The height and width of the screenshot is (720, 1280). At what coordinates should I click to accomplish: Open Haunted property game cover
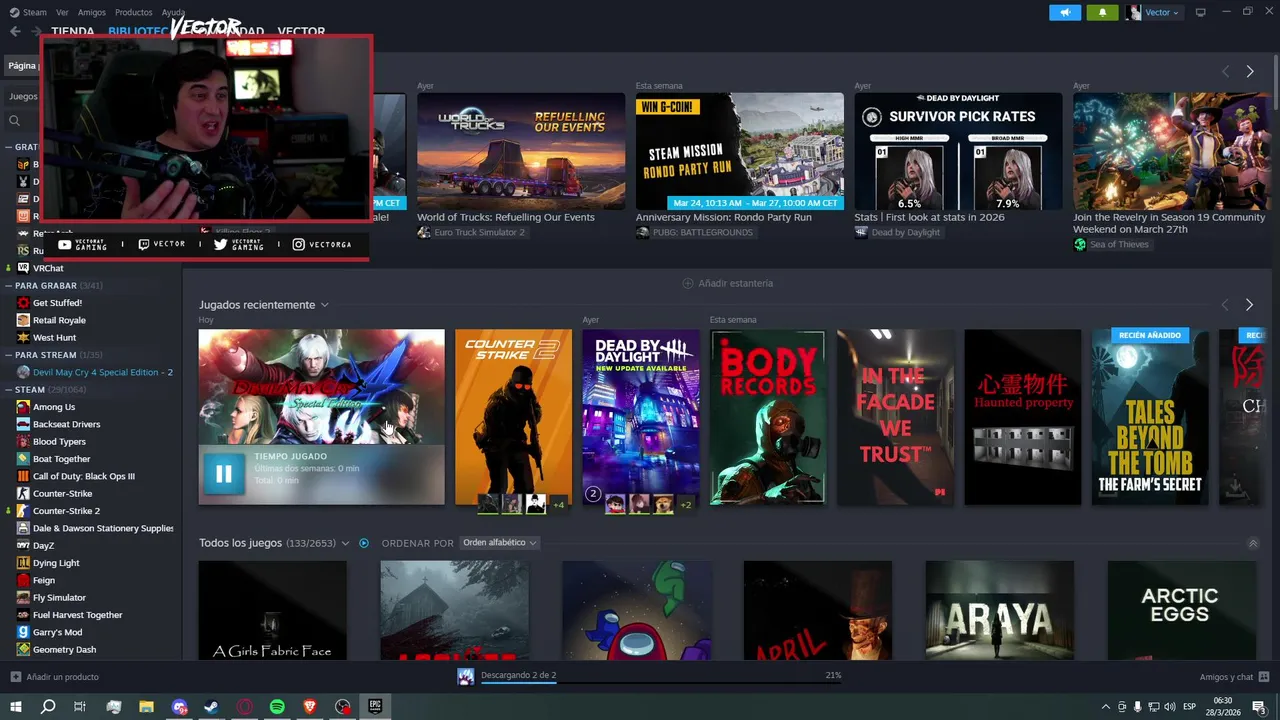coord(1022,417)
